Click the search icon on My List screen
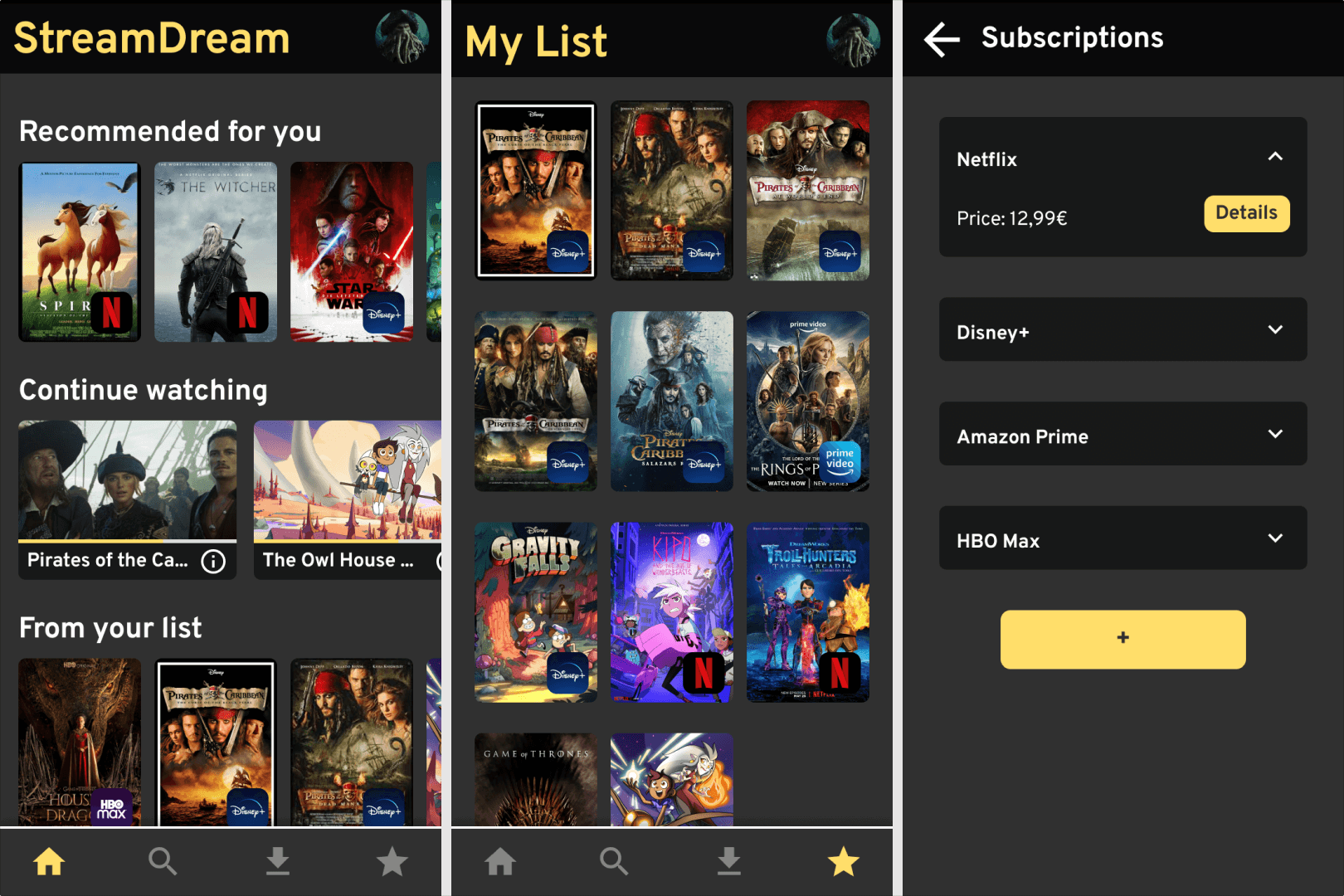 614,862
